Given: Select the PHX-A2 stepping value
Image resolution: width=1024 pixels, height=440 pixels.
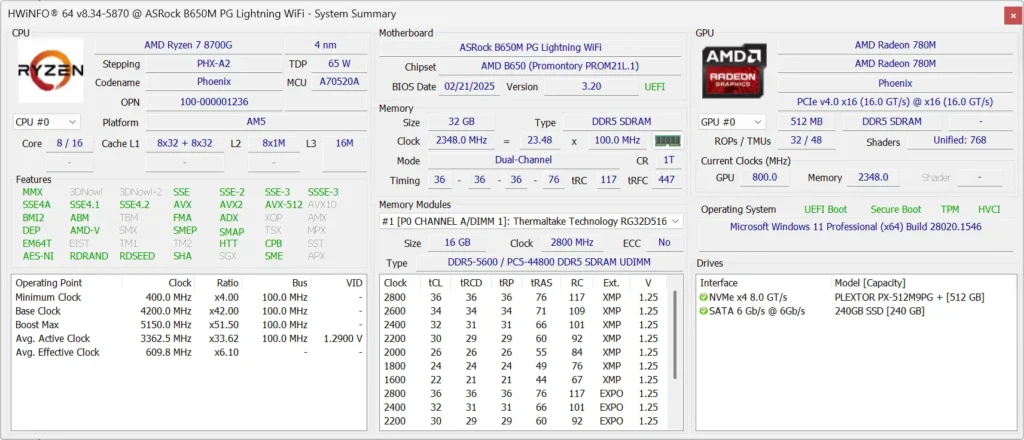Looking at the screenshot, I should coord(214,64).
